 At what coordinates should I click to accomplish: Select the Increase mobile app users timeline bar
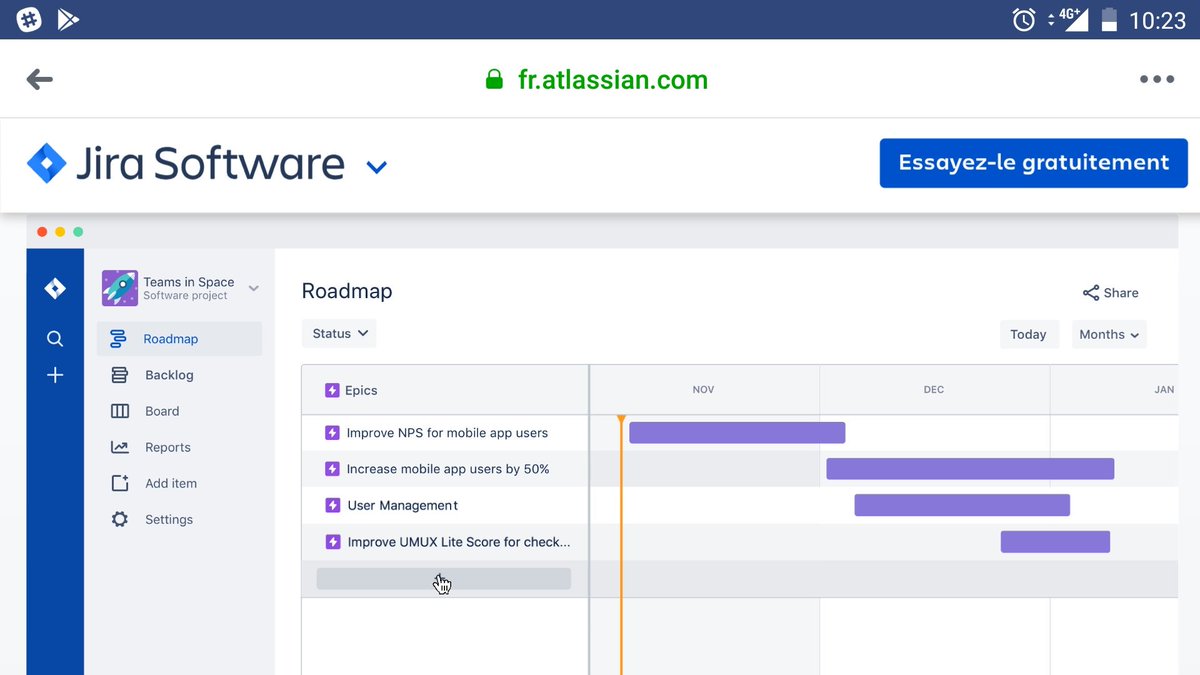970,469
